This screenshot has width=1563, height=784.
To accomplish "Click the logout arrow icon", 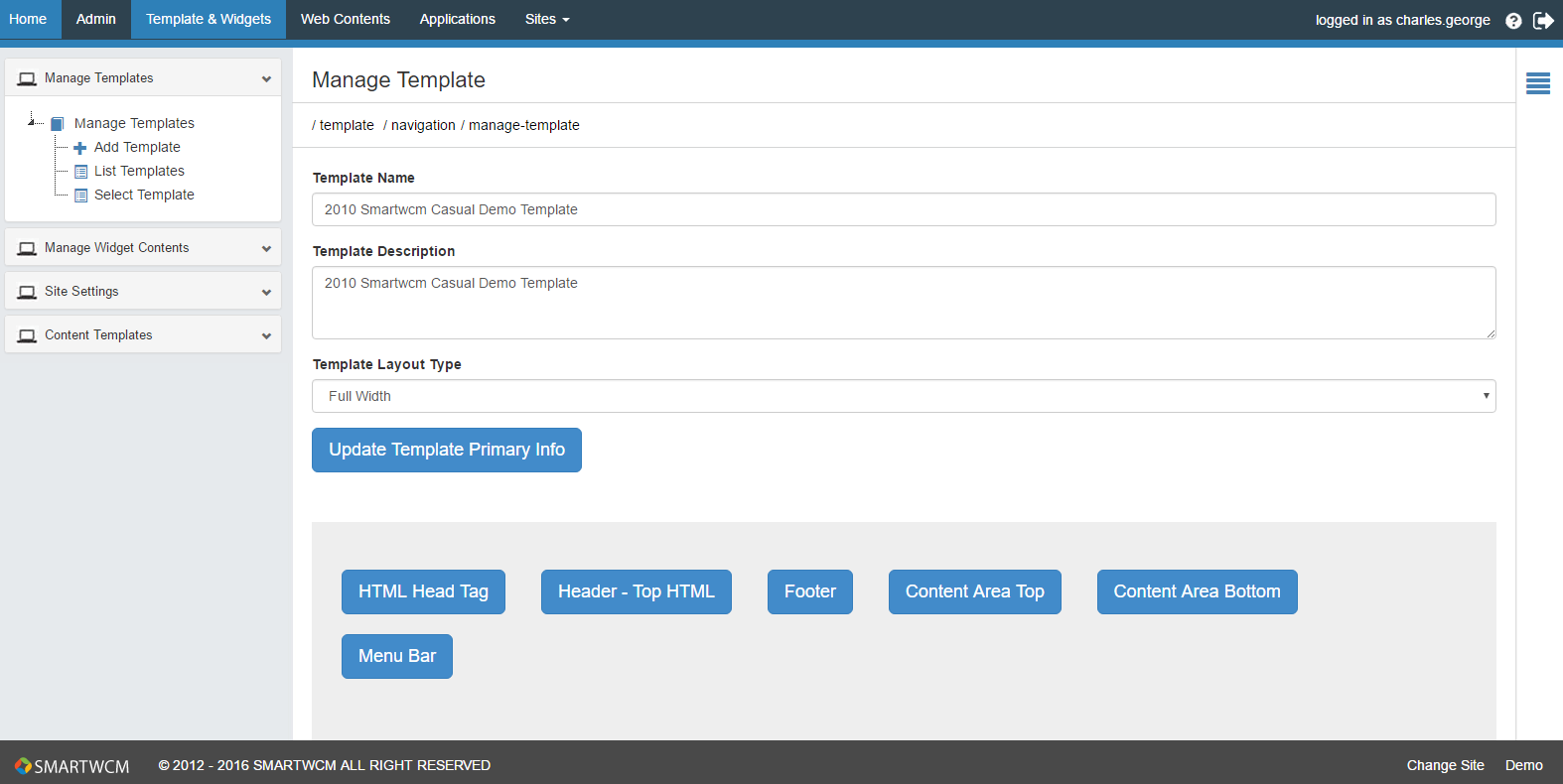I will (x=1543, y=21).
